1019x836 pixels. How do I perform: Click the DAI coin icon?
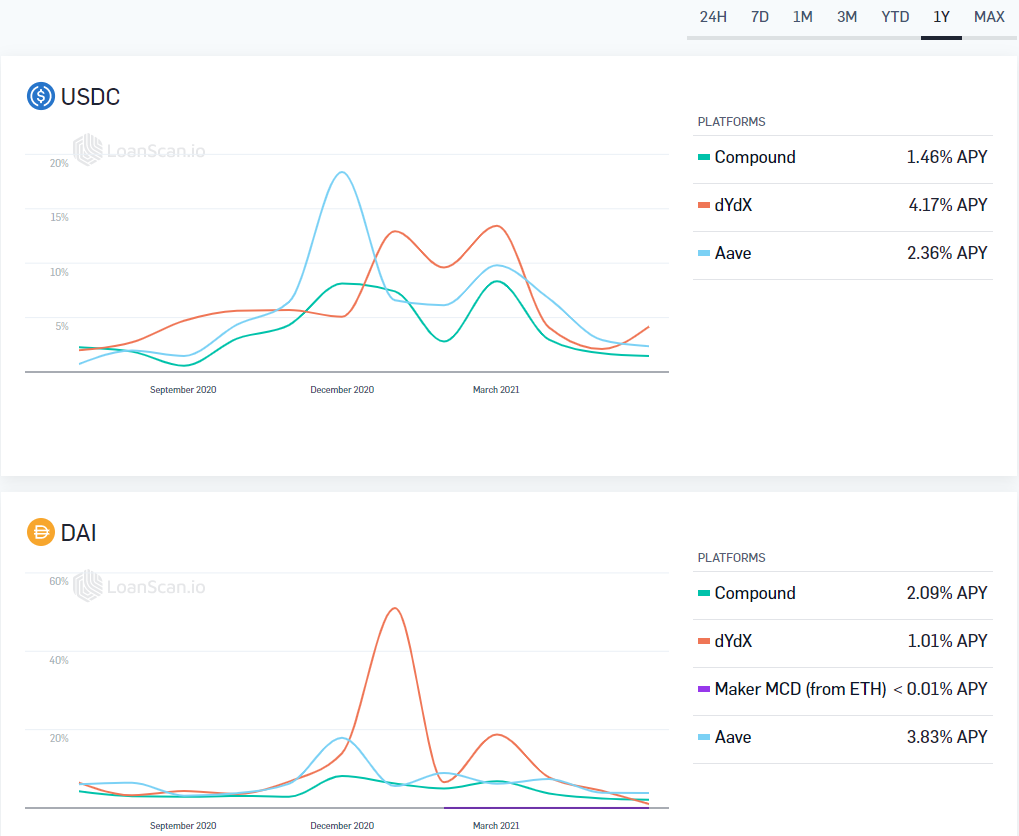41,532
